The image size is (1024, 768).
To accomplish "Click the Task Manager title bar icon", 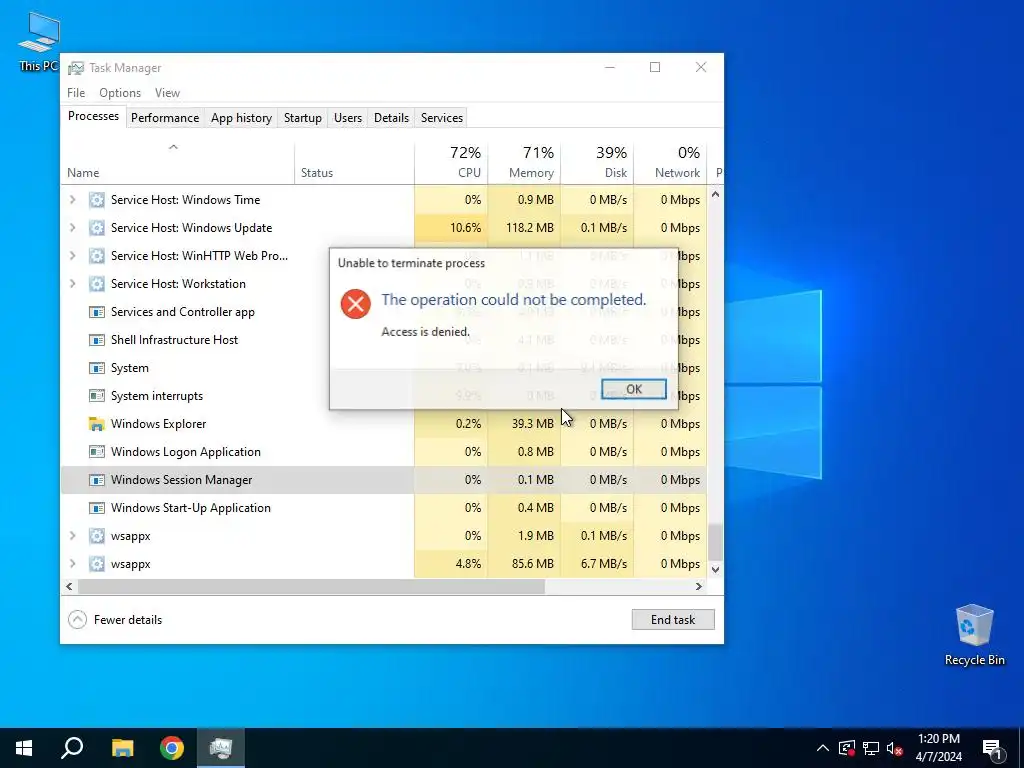I will click(x=76, y=68).
